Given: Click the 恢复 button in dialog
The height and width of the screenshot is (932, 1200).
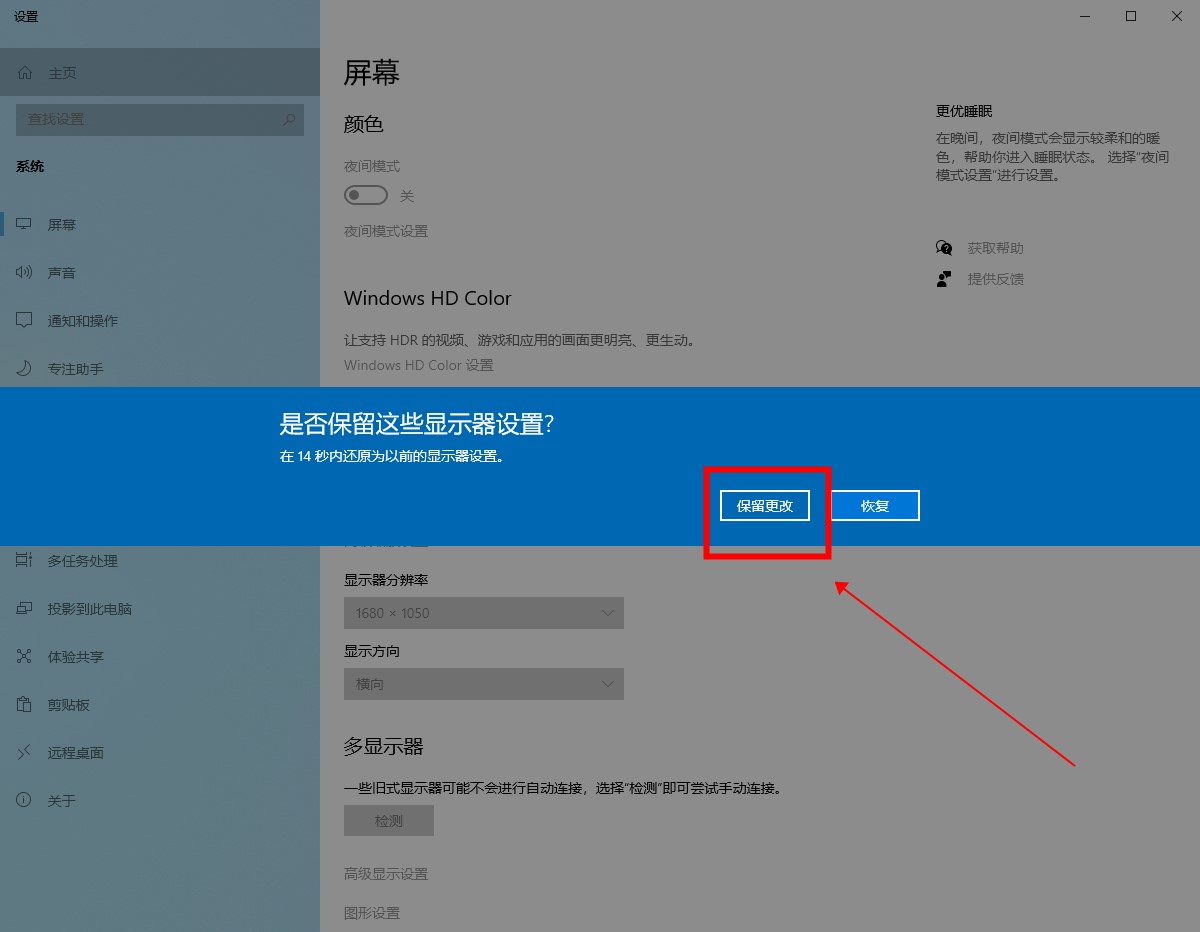Looking at the screenshot, I should tap(875, 506).
